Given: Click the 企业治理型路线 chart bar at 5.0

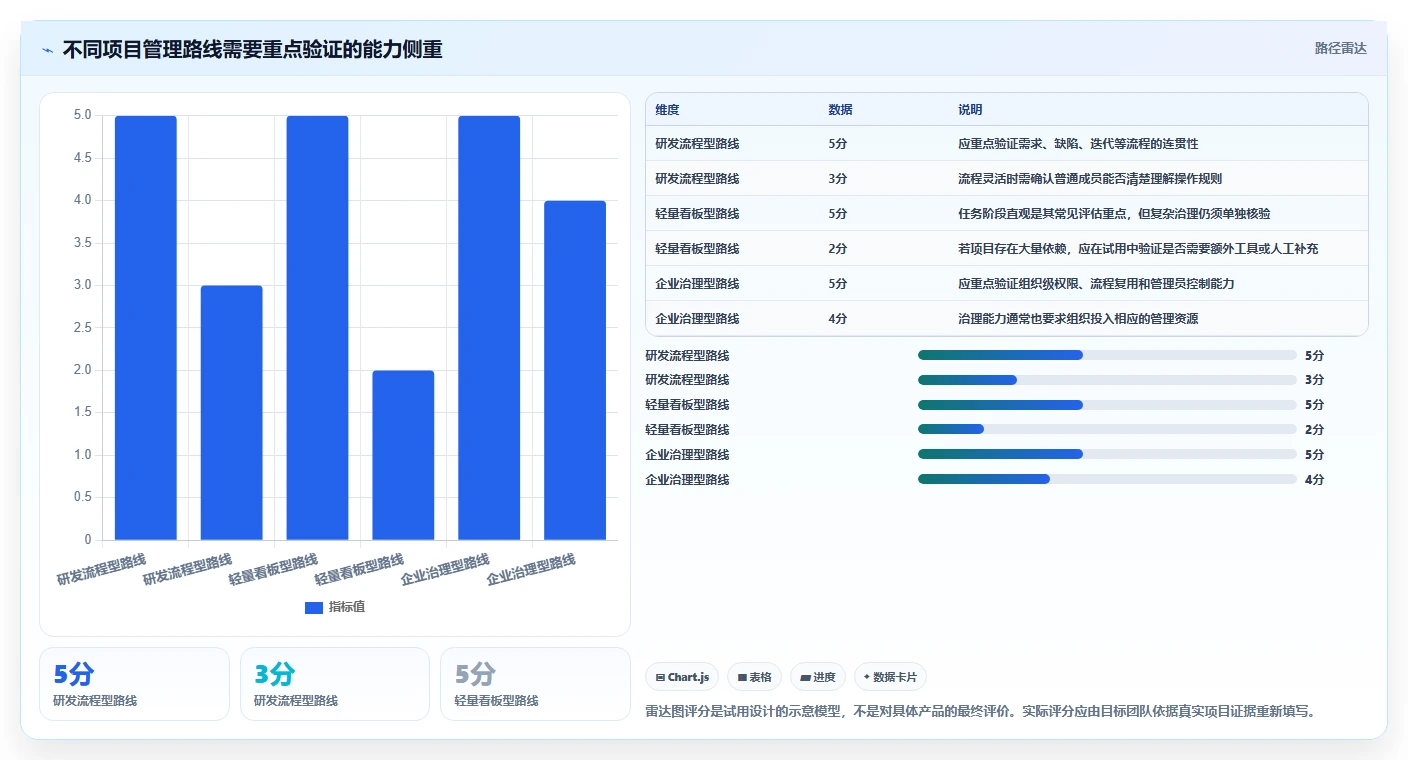Looking at the screenshot, I should click(489, 328).
